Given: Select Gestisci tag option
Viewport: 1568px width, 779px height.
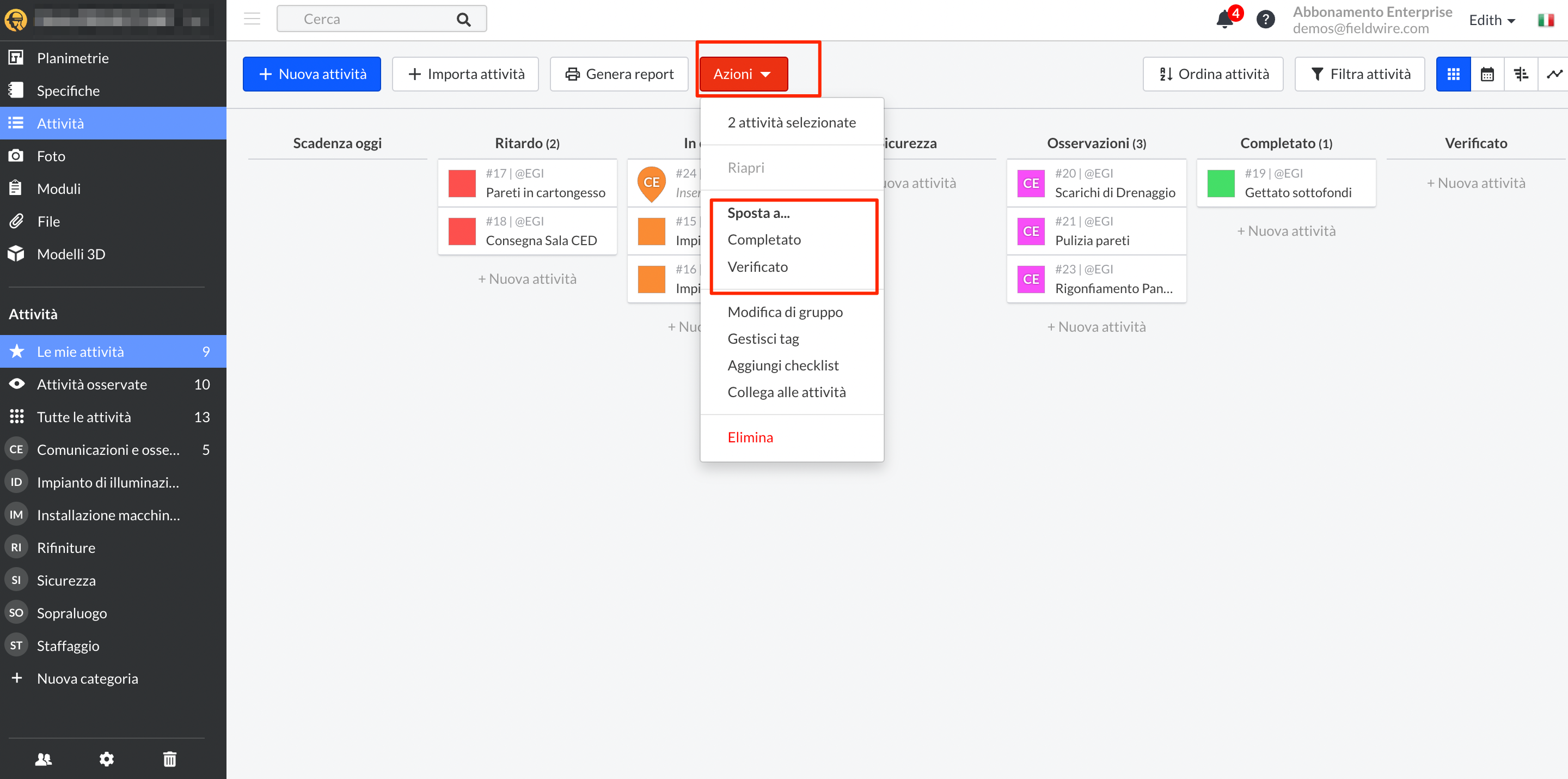Looking at the screenshot, I should point(791,339).
